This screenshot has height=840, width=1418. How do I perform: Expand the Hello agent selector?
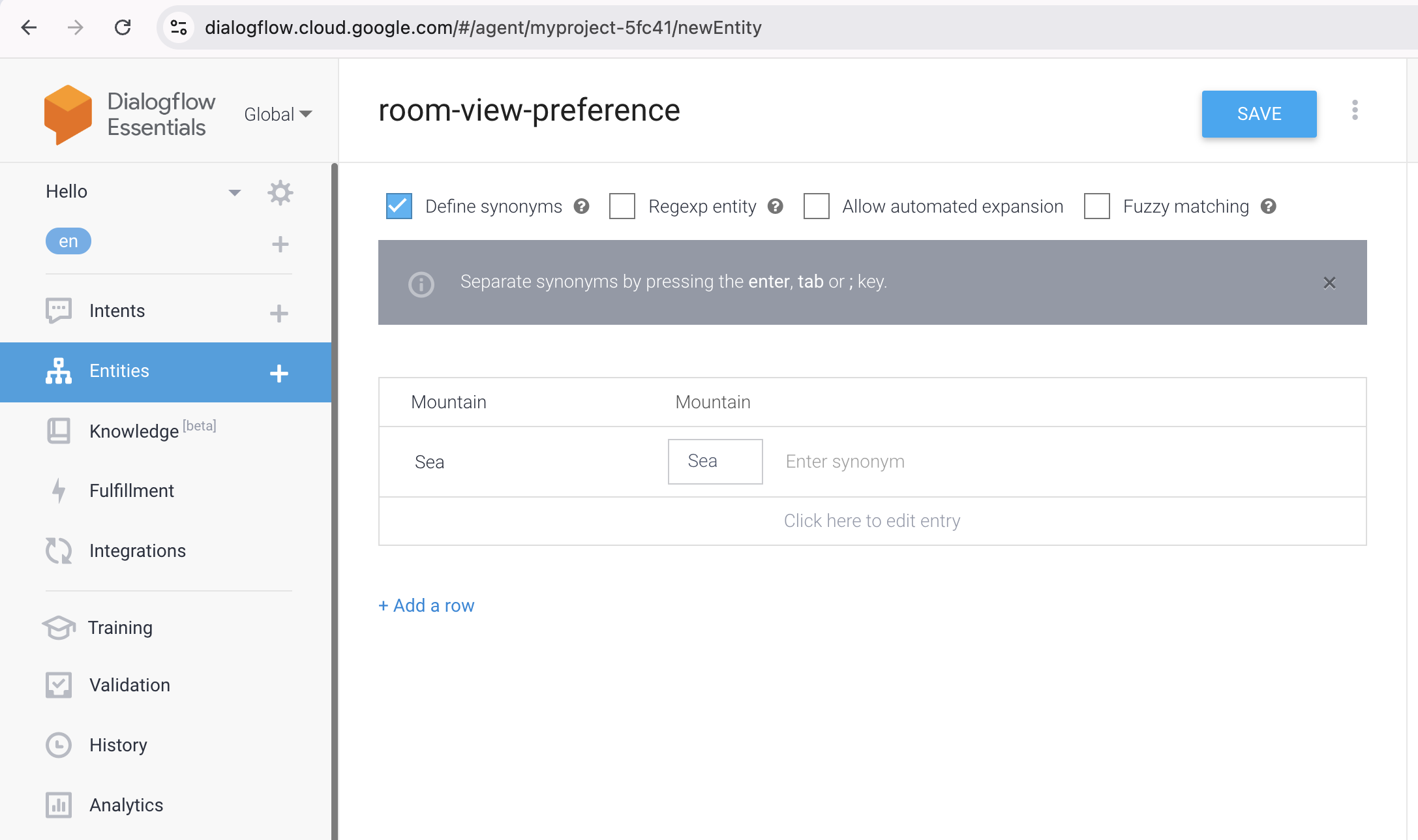[x=235, y=192]
